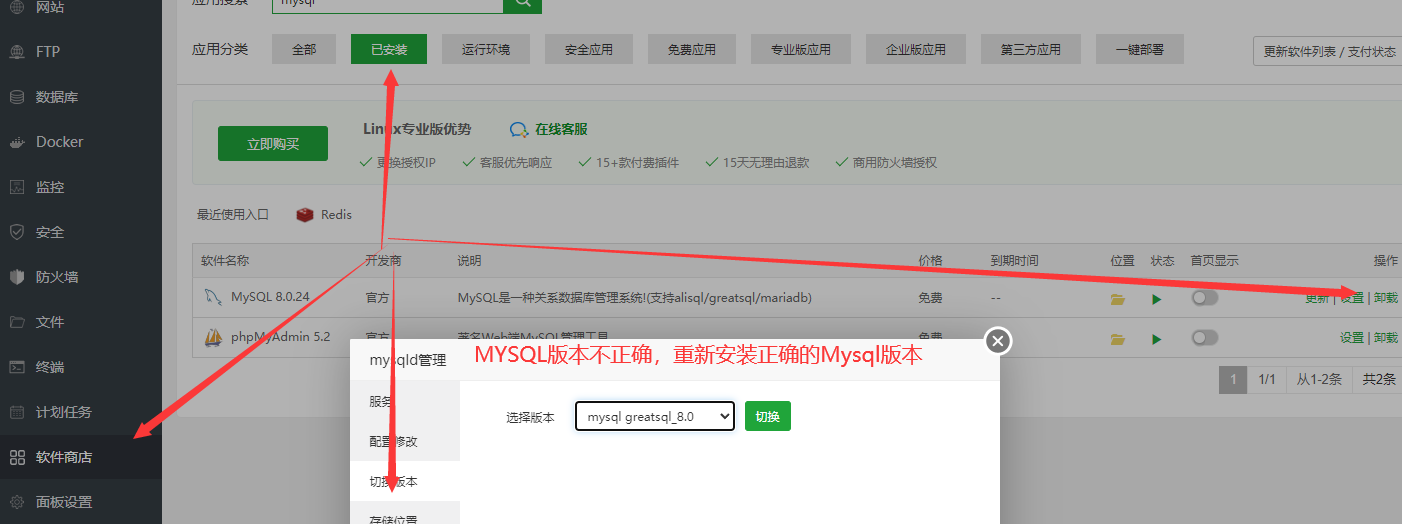The image size is (1402, 524).
Task: Click 更新 for MySQL 8.0.24
Action: (x=1317, y=298)
